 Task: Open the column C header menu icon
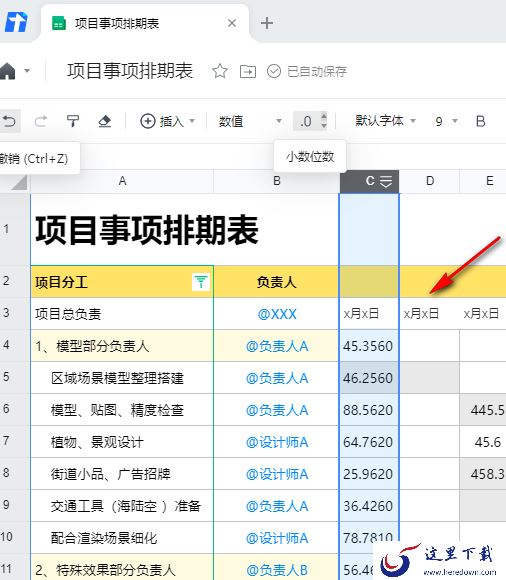(x=386, y=181)
